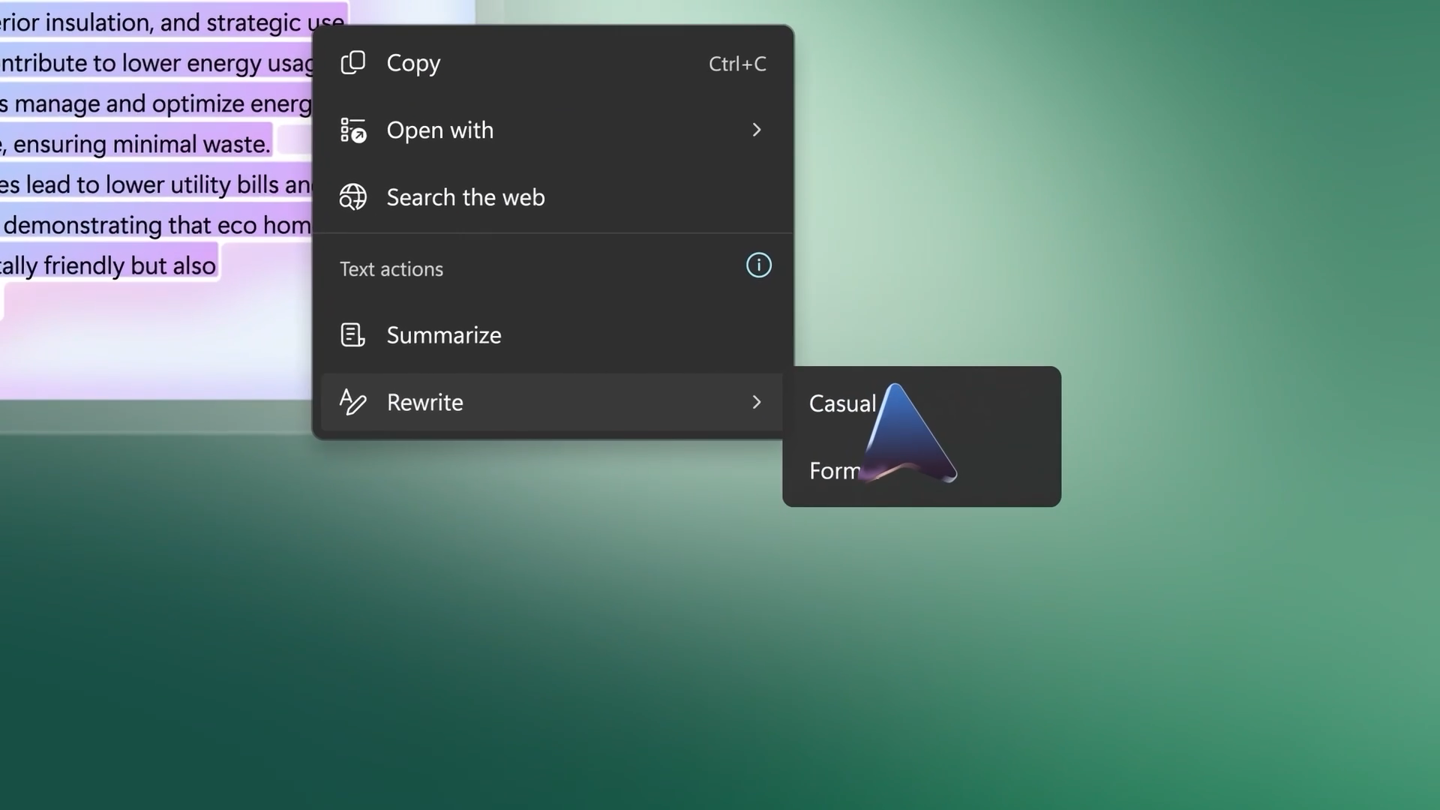The image size is (1440, 810).
Task: Click the text "ntribute to lower energy usag"
Action: click(157, 63)
